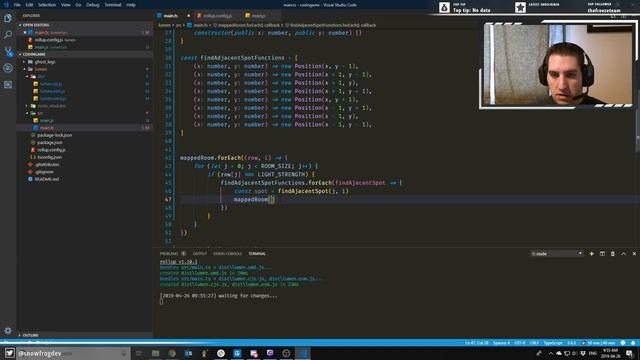Expand the node_modules folder
The width and height of the screenshot is (640, 360).
click(51, 106)
